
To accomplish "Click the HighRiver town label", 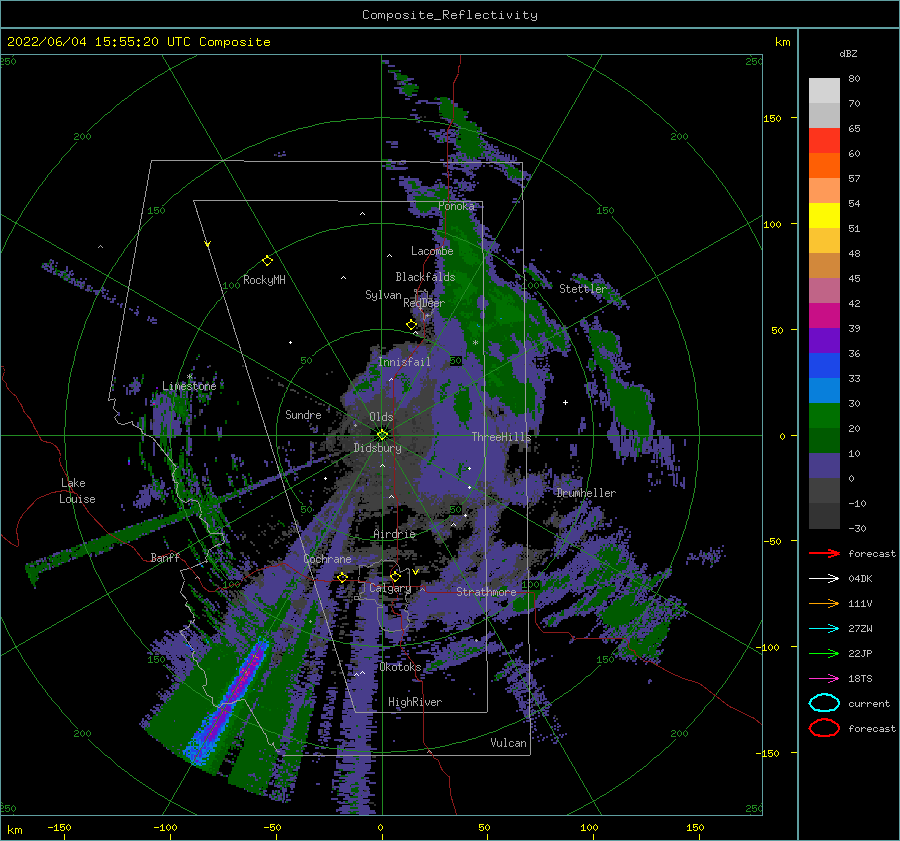I will point(415,702).
